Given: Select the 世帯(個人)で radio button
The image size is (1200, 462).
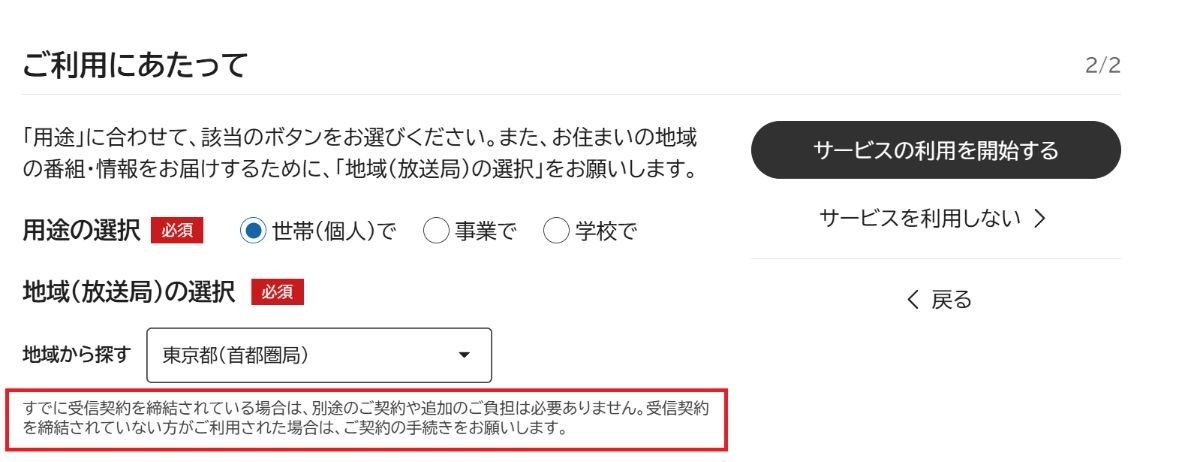Looking at the screenshot, I should (253, 231).
